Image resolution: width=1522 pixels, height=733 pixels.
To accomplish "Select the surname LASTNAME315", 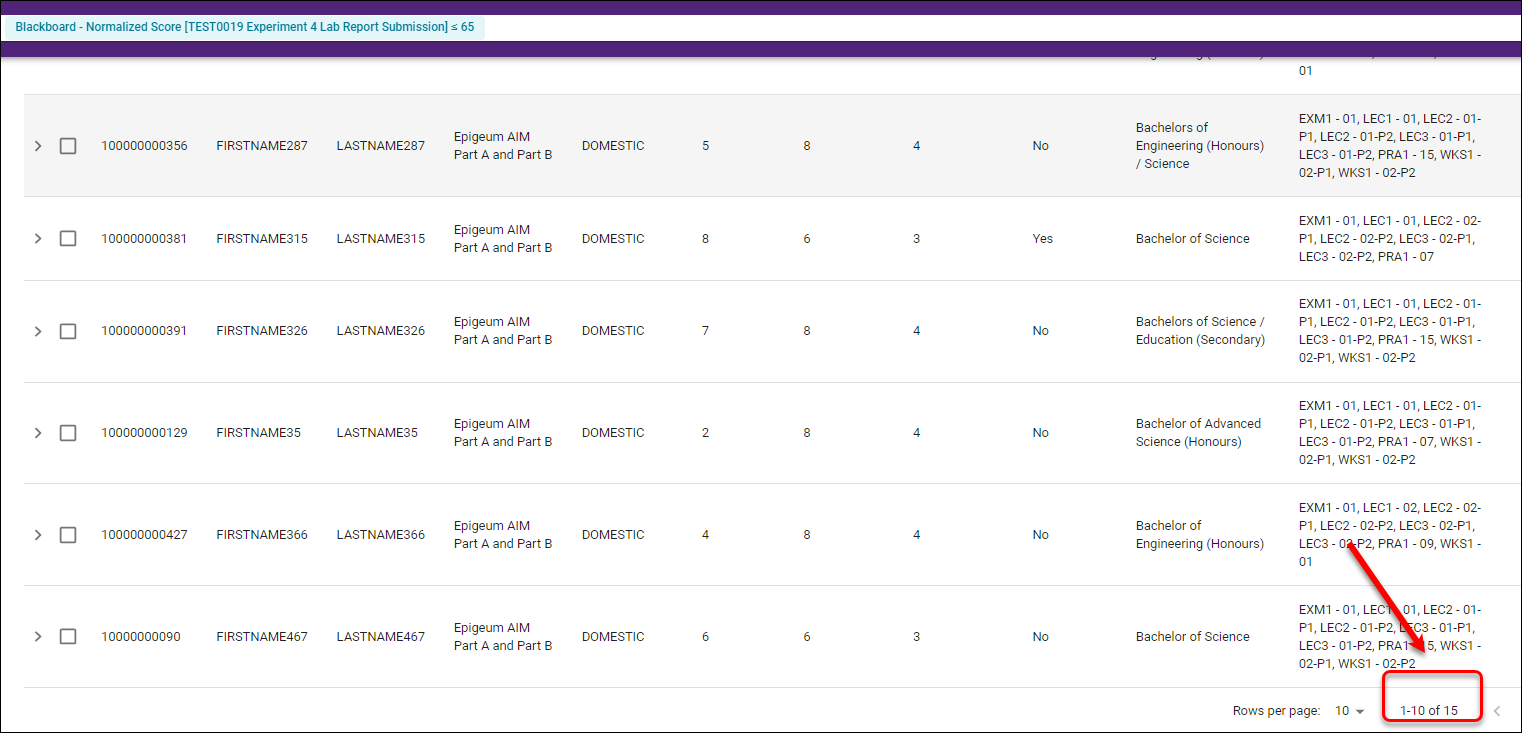I will point(380,239).
